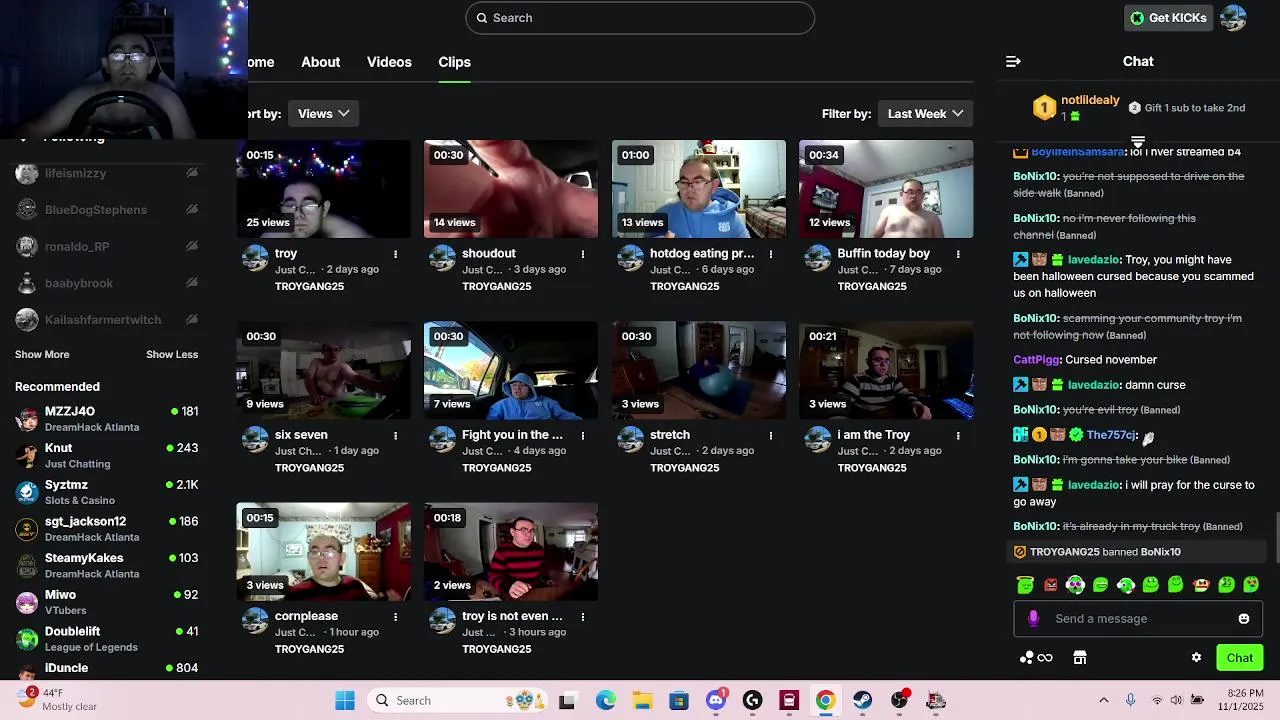Insert the angry red emote
This screenshot has width=1280, height=720.
(1050, 585)
